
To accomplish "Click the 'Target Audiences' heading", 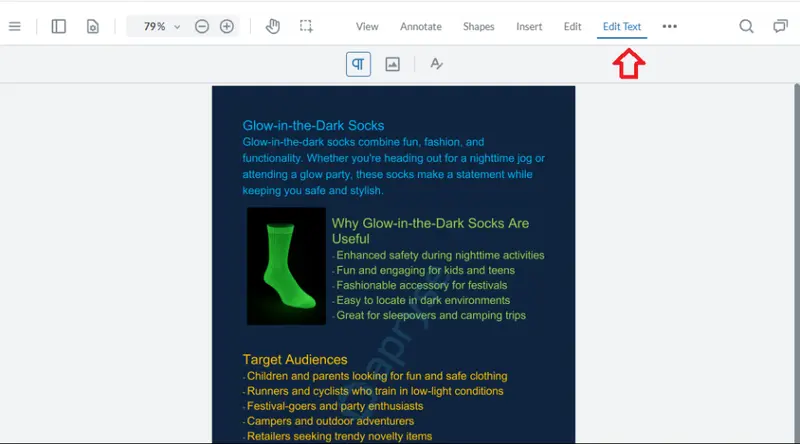I will tap(295, 359).
